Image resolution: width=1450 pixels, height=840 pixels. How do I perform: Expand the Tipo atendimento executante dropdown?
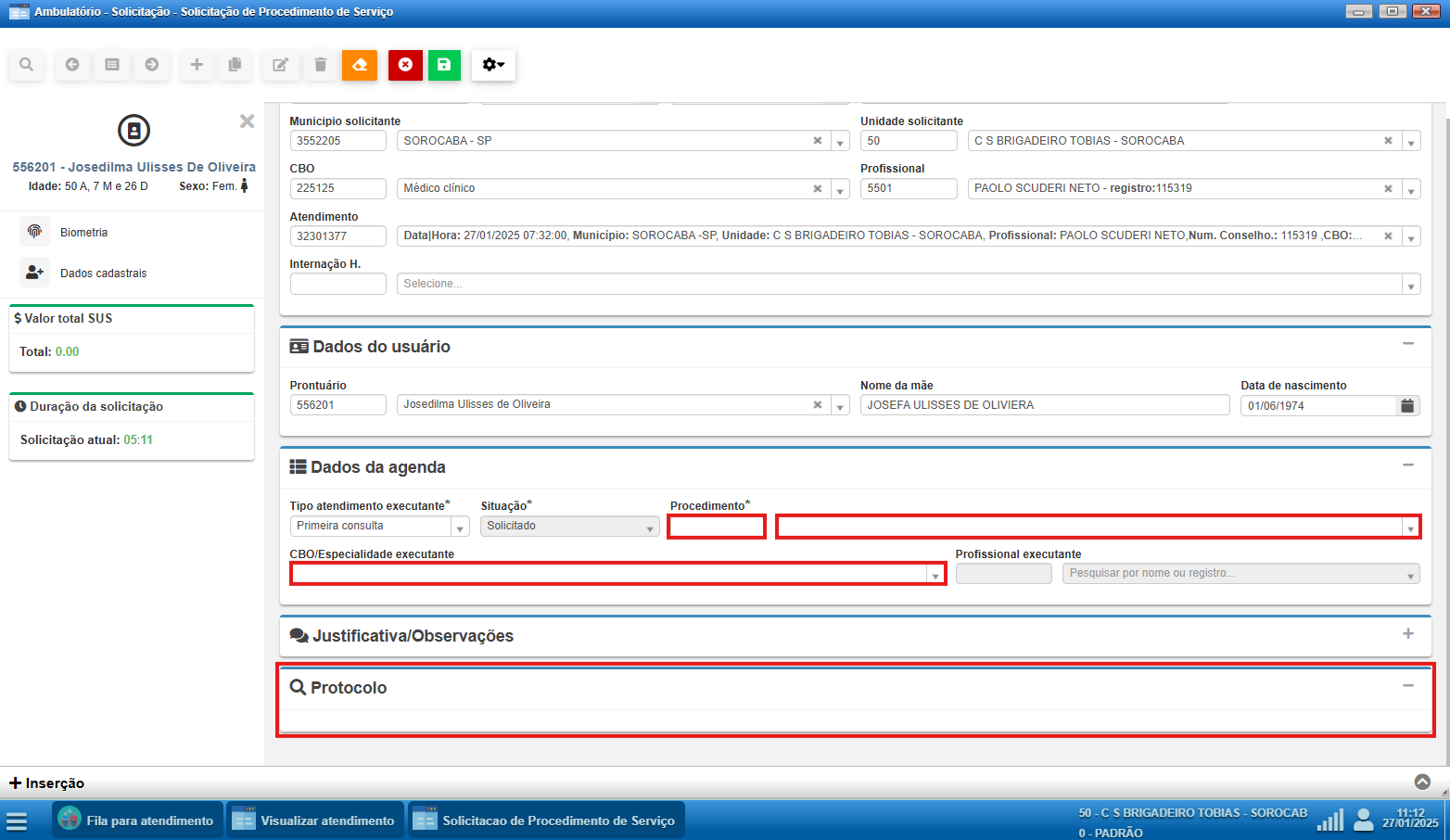click(460, 527)
